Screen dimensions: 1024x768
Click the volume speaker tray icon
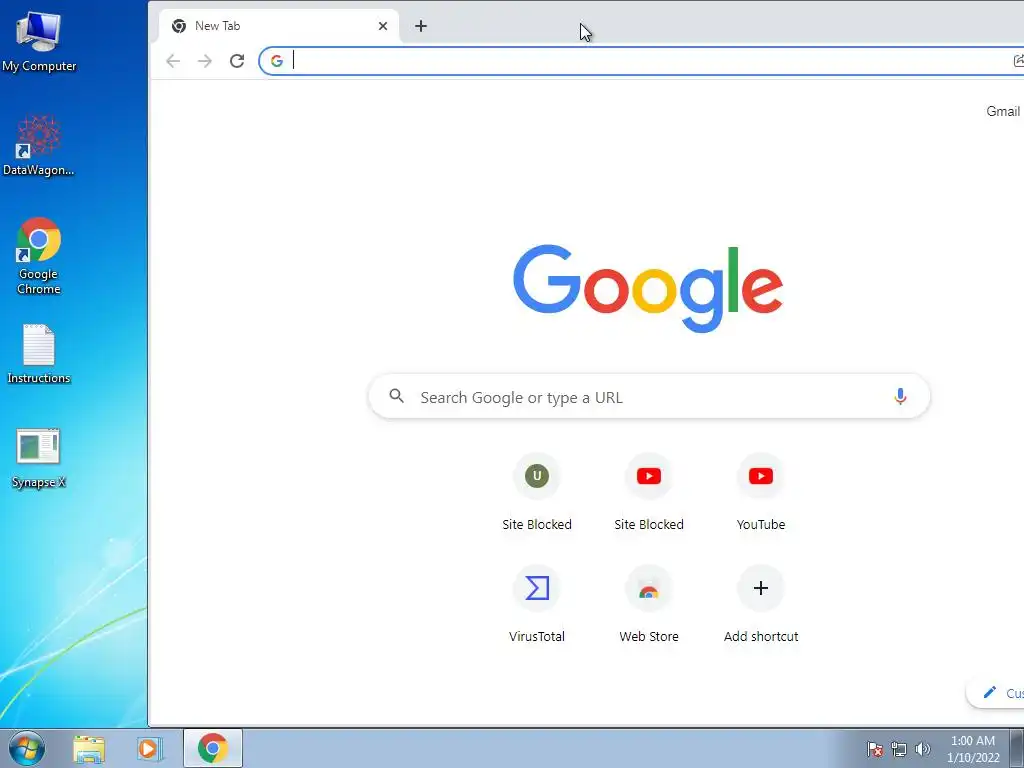[922, 749]
